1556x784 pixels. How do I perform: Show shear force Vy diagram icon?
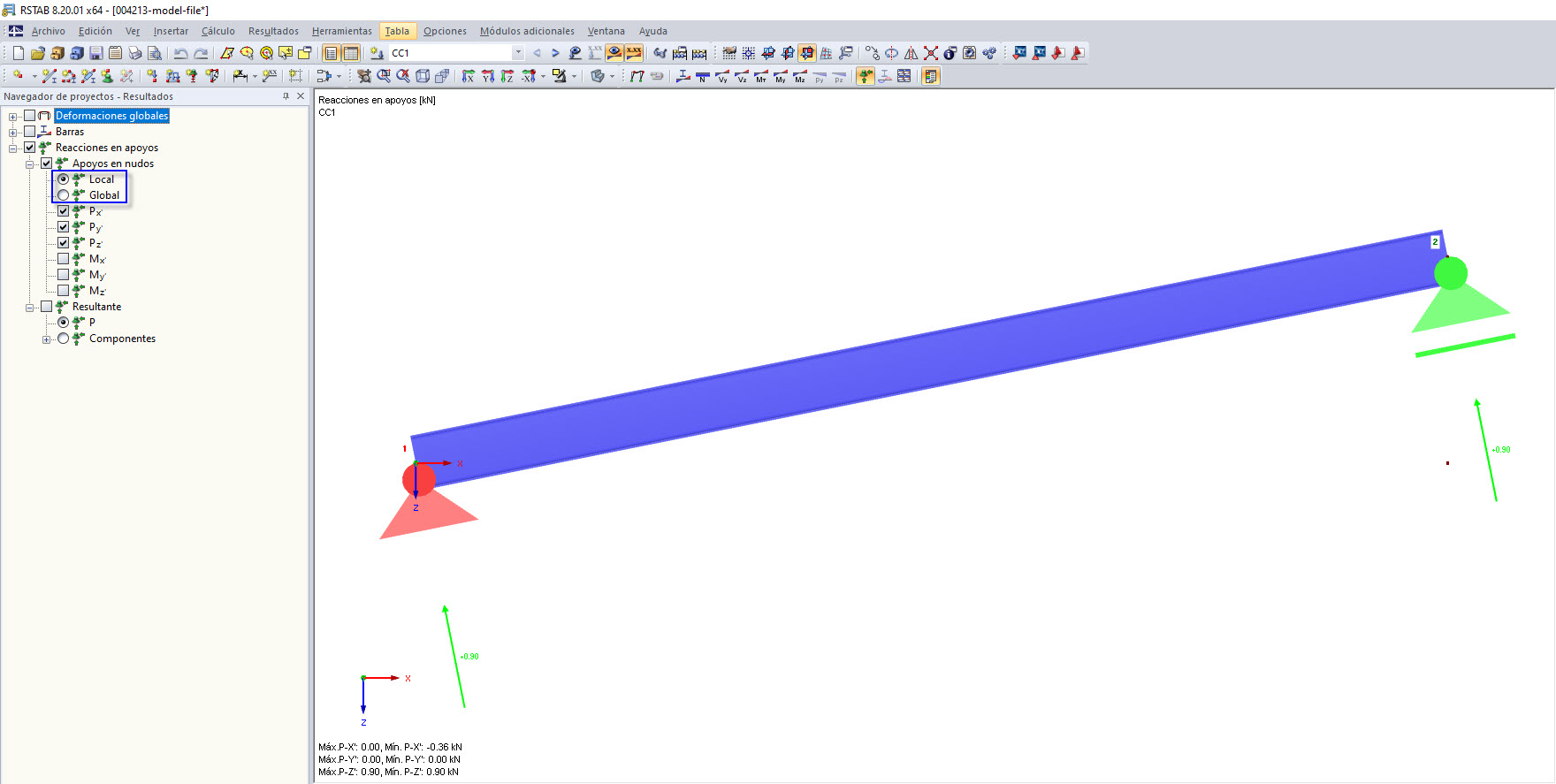coord(722,77)
